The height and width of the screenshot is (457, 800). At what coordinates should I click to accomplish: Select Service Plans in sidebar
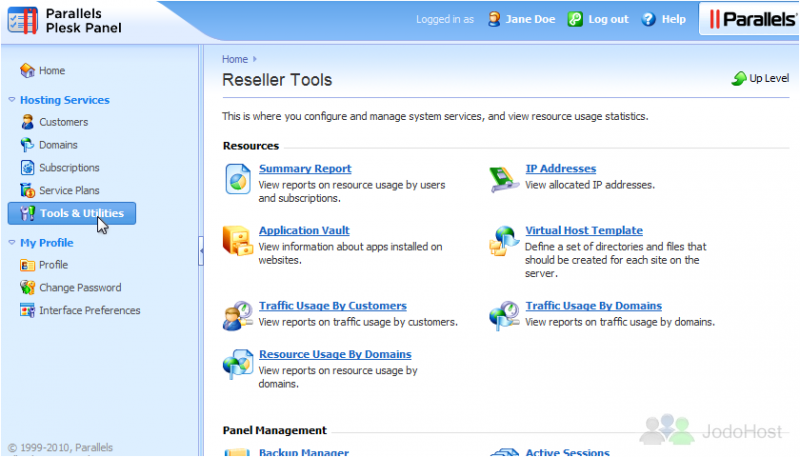(69, 190)
